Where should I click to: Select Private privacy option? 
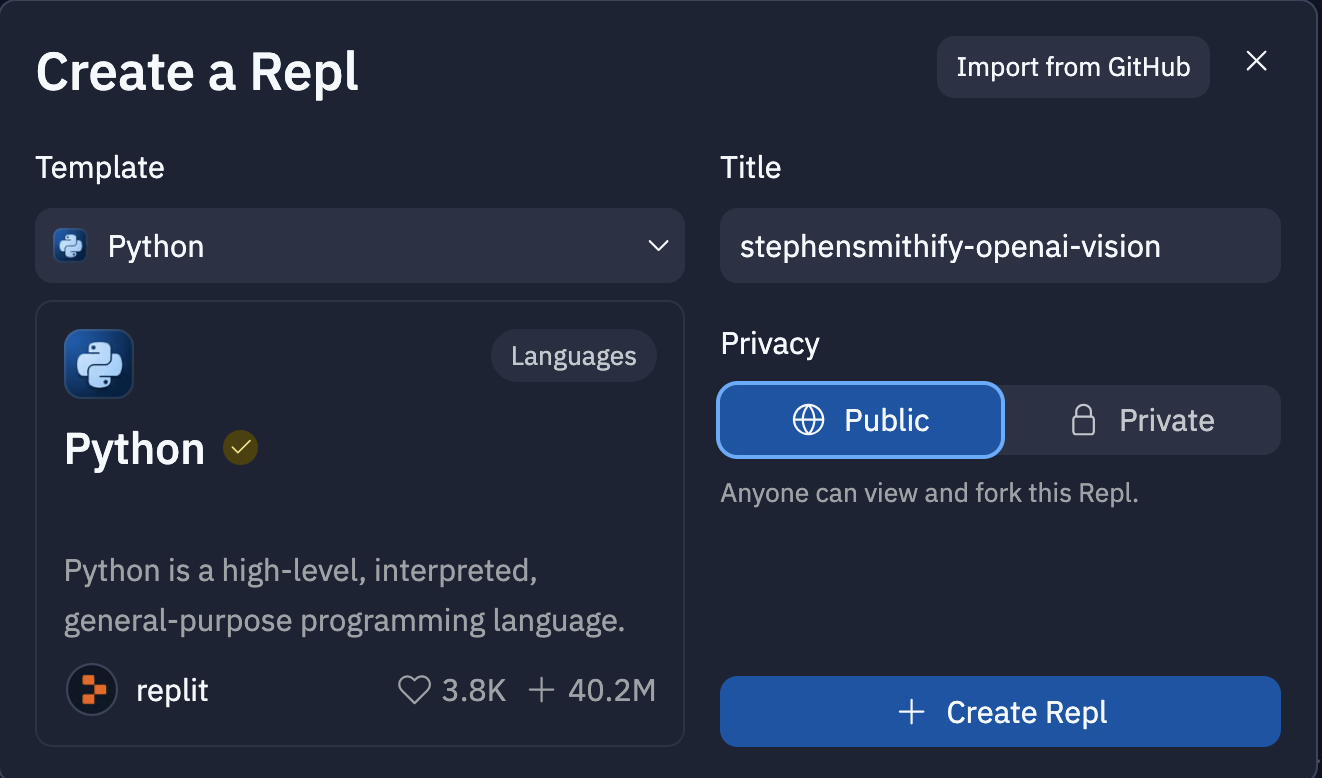tap(1142, 420)
